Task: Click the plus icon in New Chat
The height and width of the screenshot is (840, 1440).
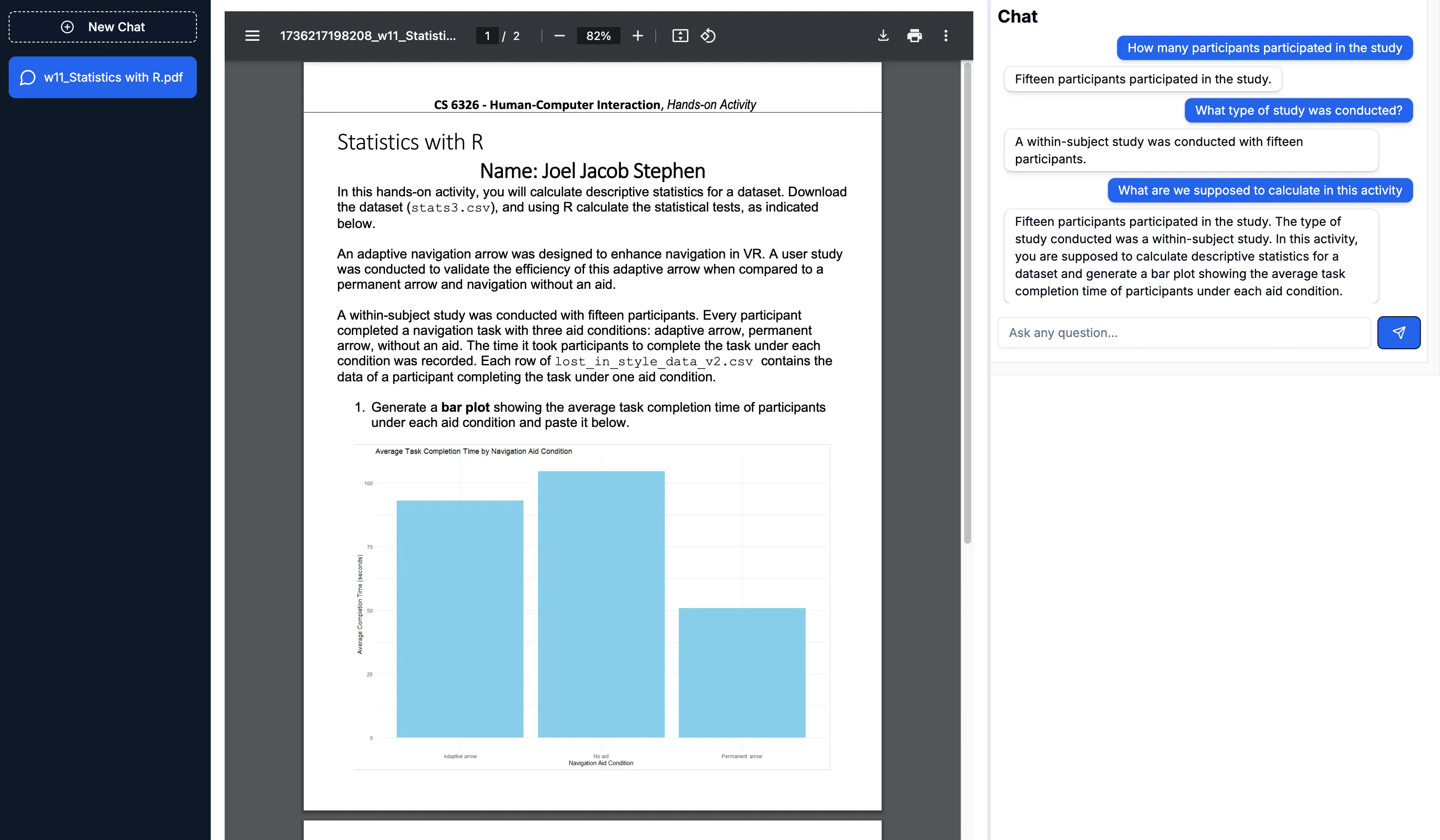Action: click(67, 27)
